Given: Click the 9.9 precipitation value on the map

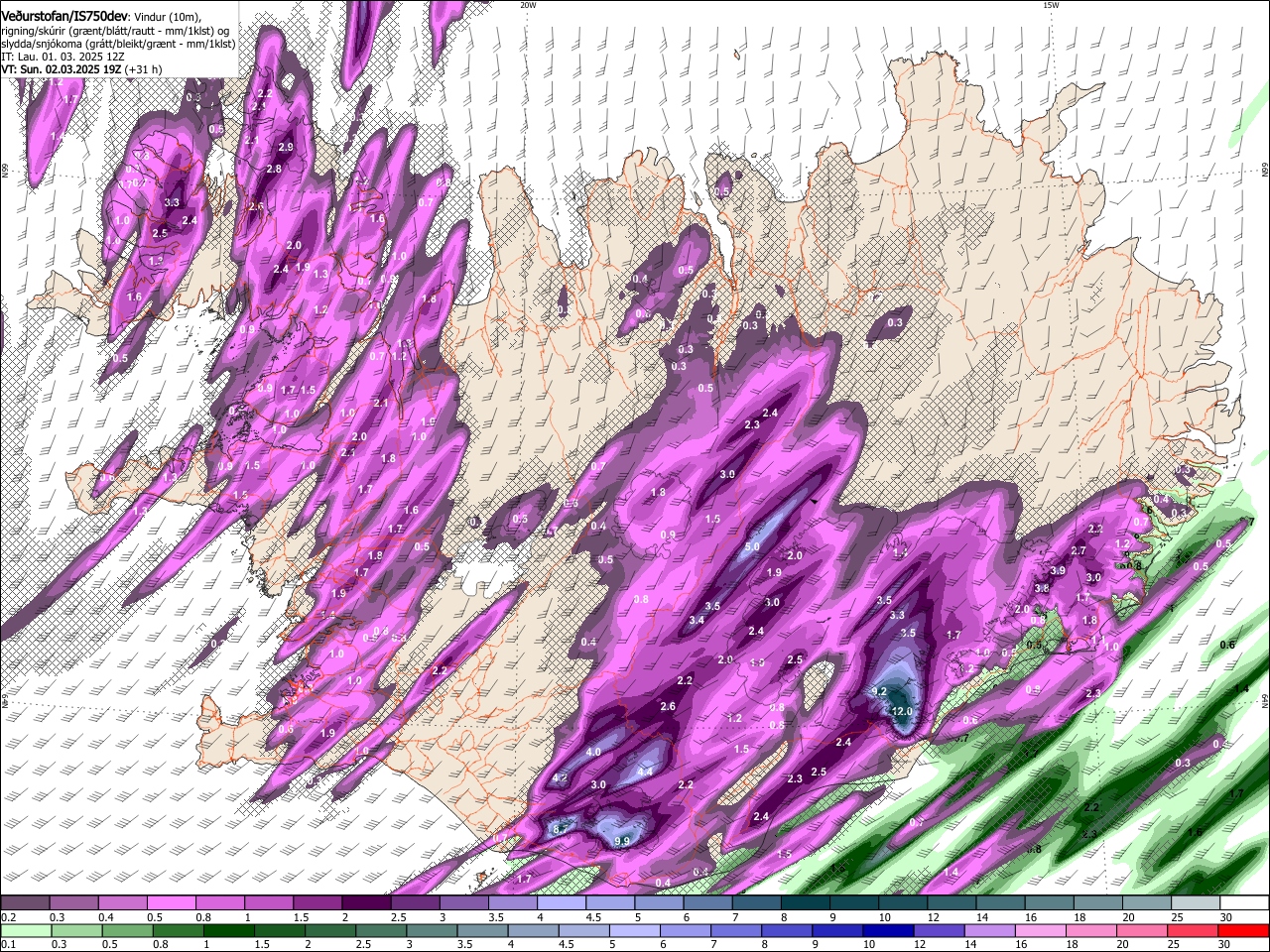Looking at the screenshot, I should click(x=622, y=841).
